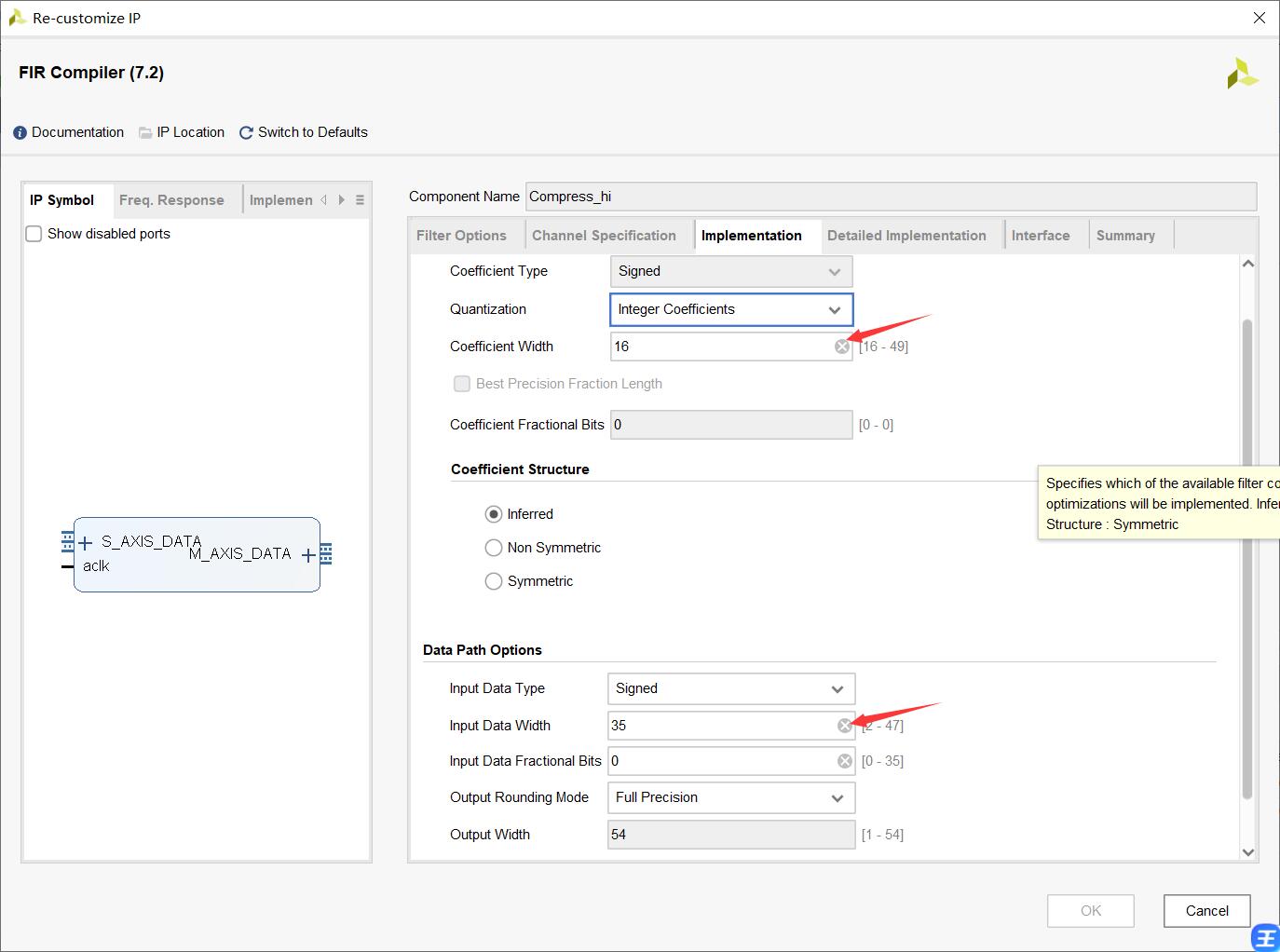Click the "[16 - 49]" range label

click(x=883, y=347)
